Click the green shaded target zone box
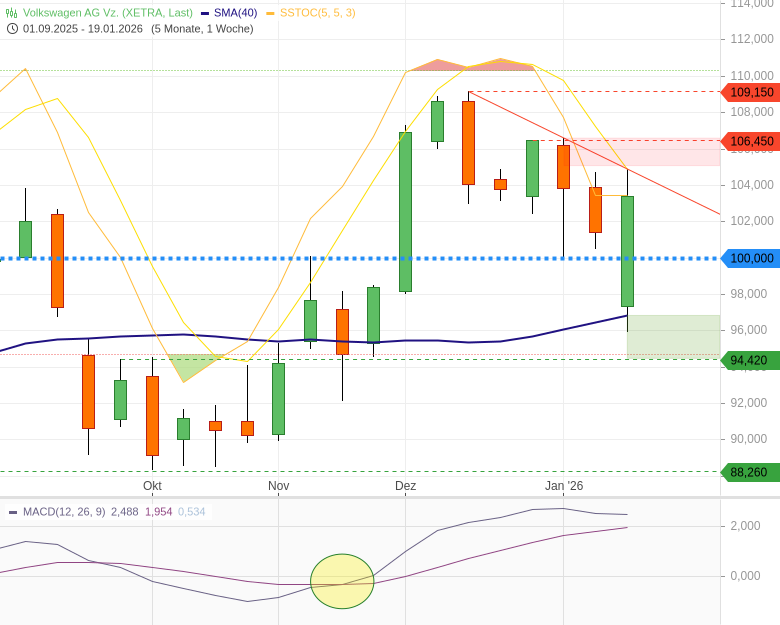 pyautogui.click(x=673, y=335)
